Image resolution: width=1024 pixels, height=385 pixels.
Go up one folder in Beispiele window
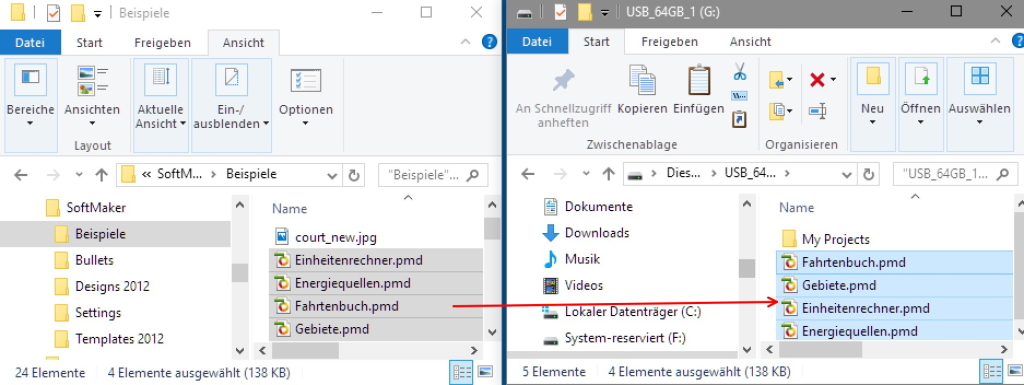[101, 175]
